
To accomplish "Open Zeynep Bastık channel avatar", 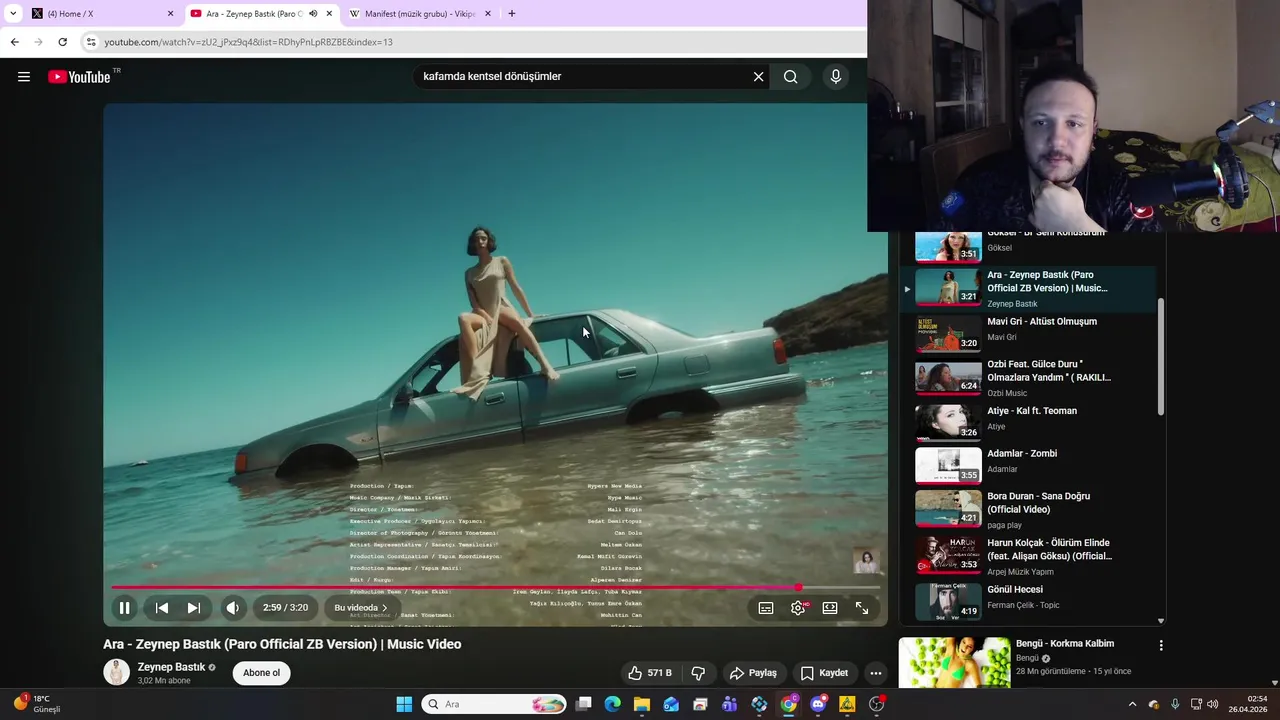I will (x=117, y=673).
